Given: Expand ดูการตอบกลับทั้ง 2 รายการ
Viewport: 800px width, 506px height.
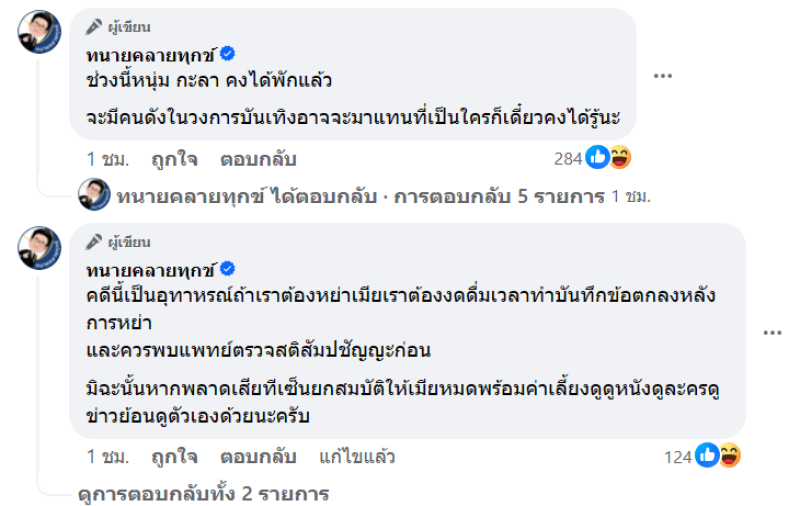Looking at the screenshot, I should [x=204, y=493].
